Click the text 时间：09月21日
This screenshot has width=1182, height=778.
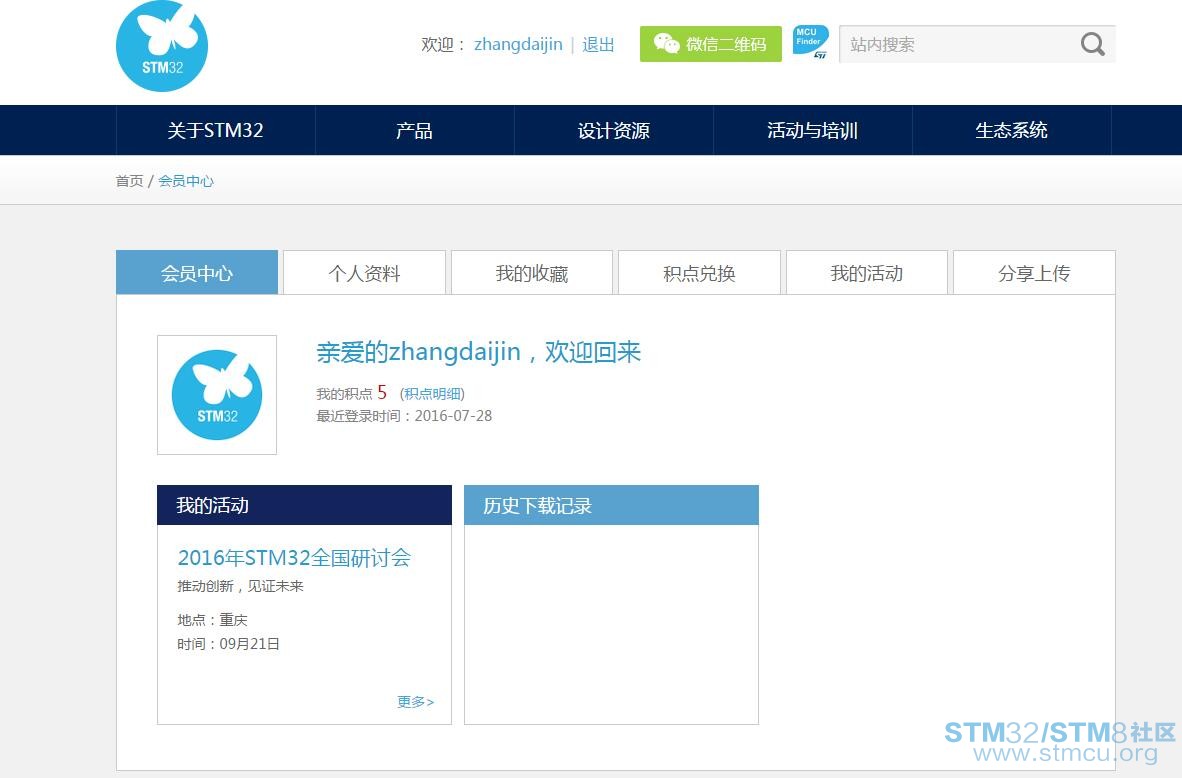(228, 644)
